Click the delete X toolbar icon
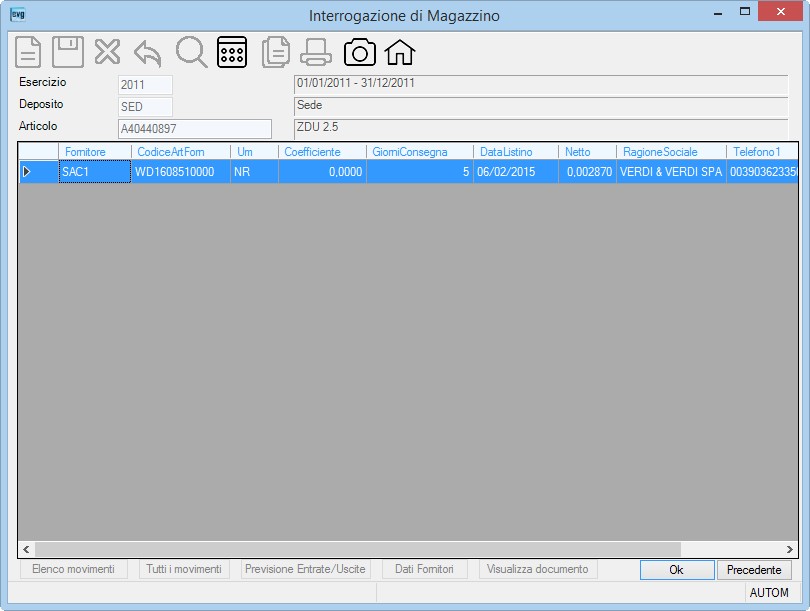This screenshot has width=810, height=611. (107, 52)
